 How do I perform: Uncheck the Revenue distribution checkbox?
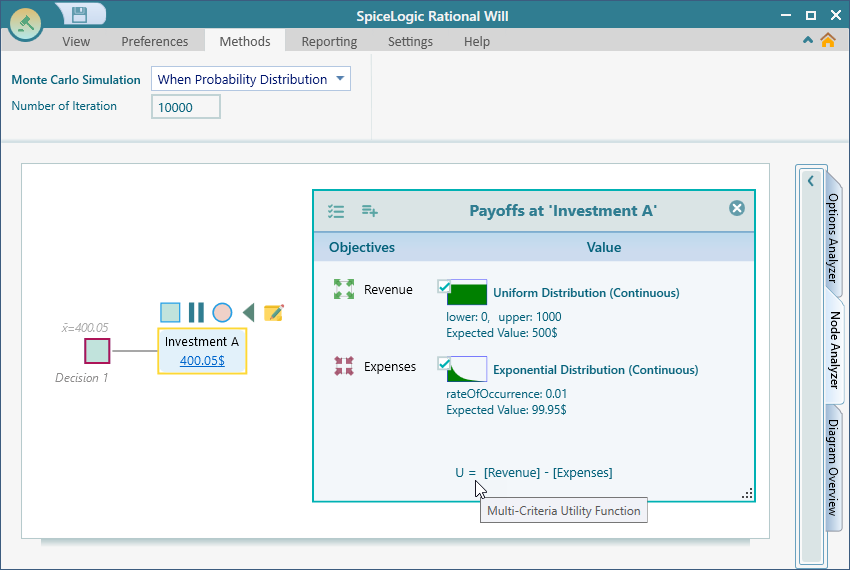coord(445,287)
